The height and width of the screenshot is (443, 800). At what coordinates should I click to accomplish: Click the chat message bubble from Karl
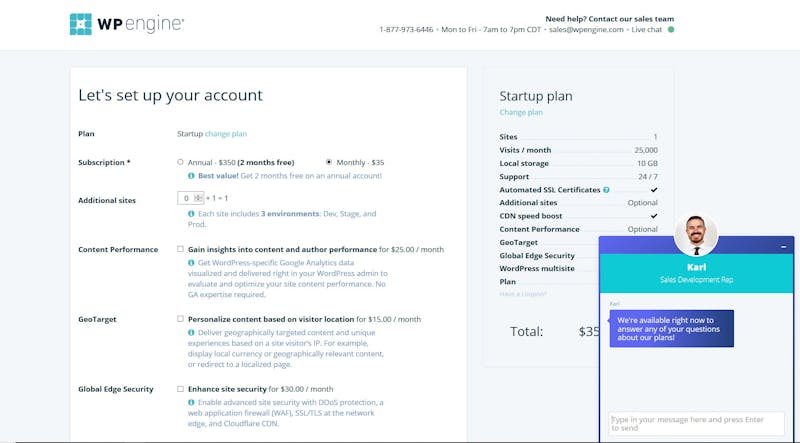tap(671, 329)
